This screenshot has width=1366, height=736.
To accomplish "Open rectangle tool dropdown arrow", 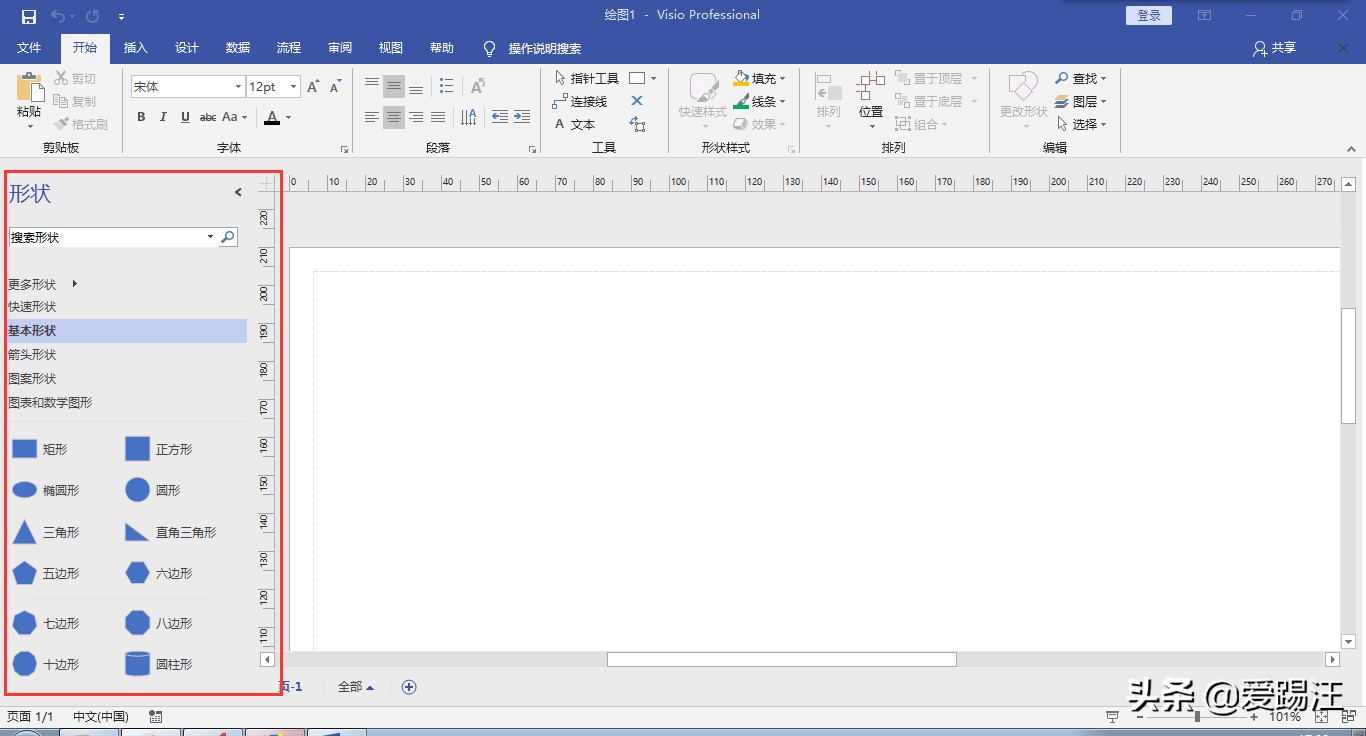I will (654, 78).
